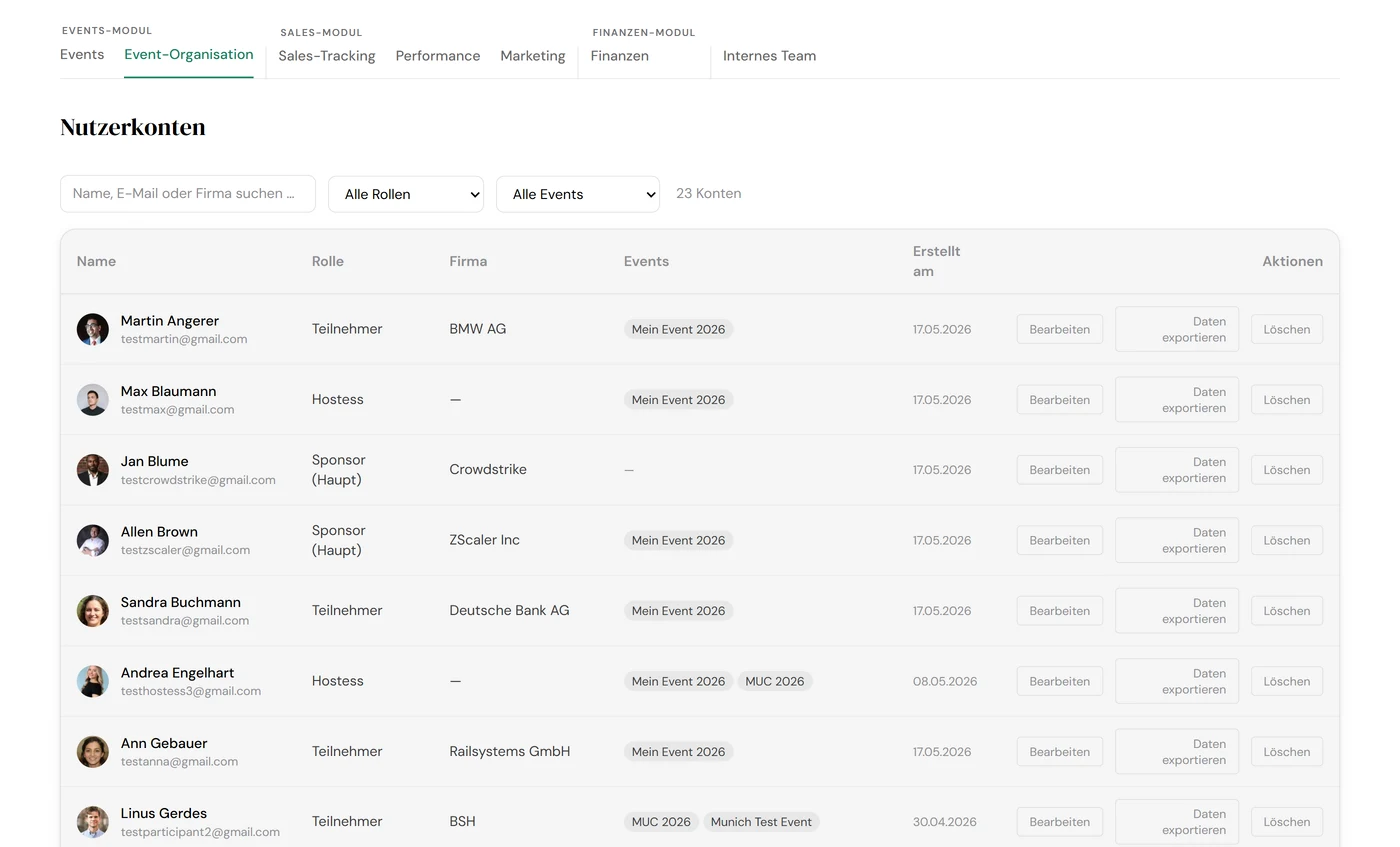Click Allen Brown's profile avatar

pyautogui.click(x=93, y=540)
